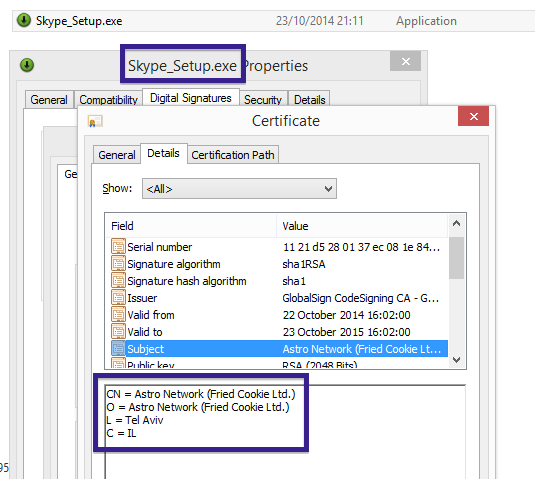
Task: Close the Skype_Setup.exe Properties window
Action: pyautogui.click(x=405, y=61)
